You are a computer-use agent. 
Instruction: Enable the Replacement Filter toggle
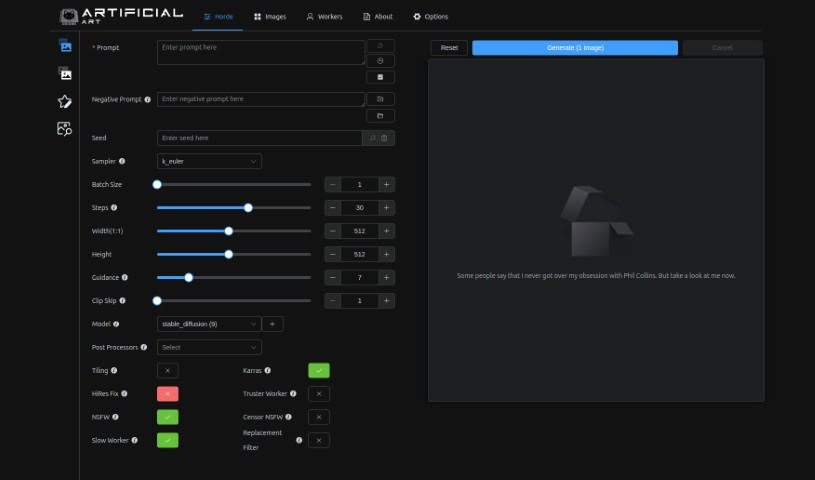tap(319, 440)
